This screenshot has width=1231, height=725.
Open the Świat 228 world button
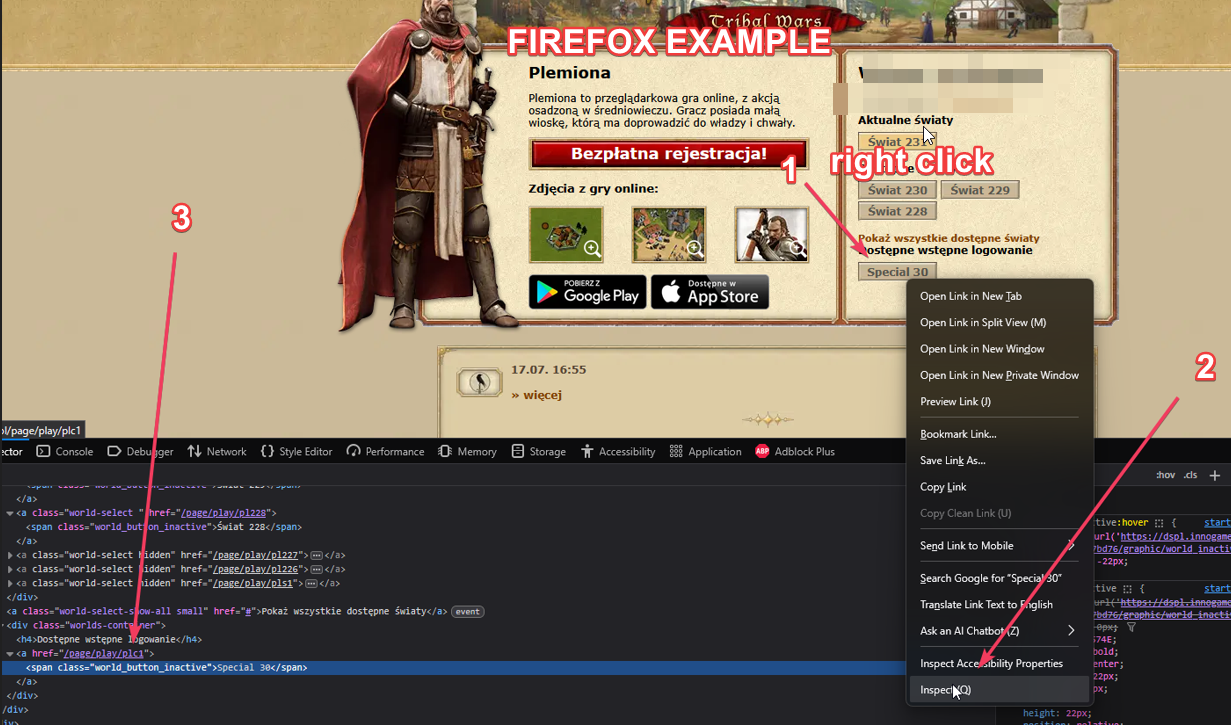(x=897, y=211)
